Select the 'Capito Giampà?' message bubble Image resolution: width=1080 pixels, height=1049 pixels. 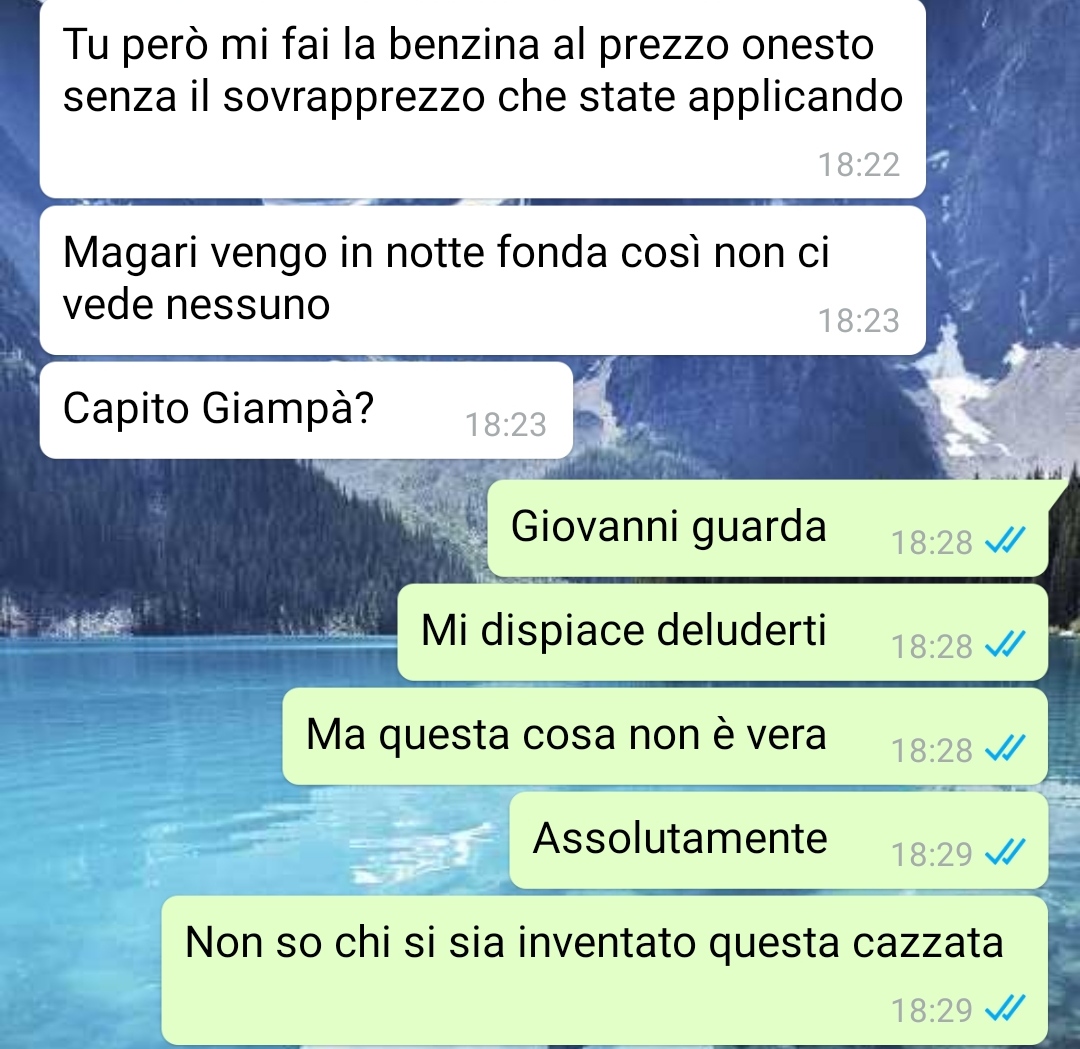click(x=307, y=411)
